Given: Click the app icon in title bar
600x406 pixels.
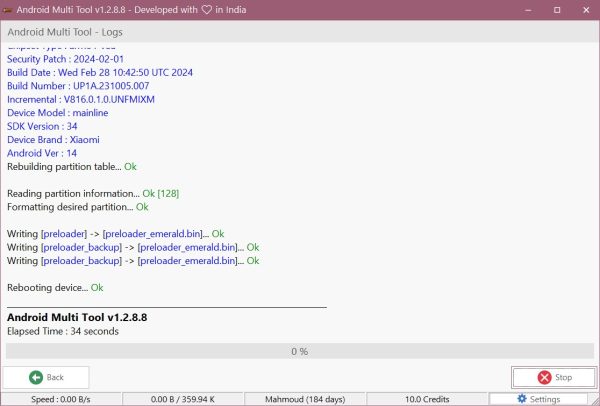Looking at the screenshot, I should 7,10.
